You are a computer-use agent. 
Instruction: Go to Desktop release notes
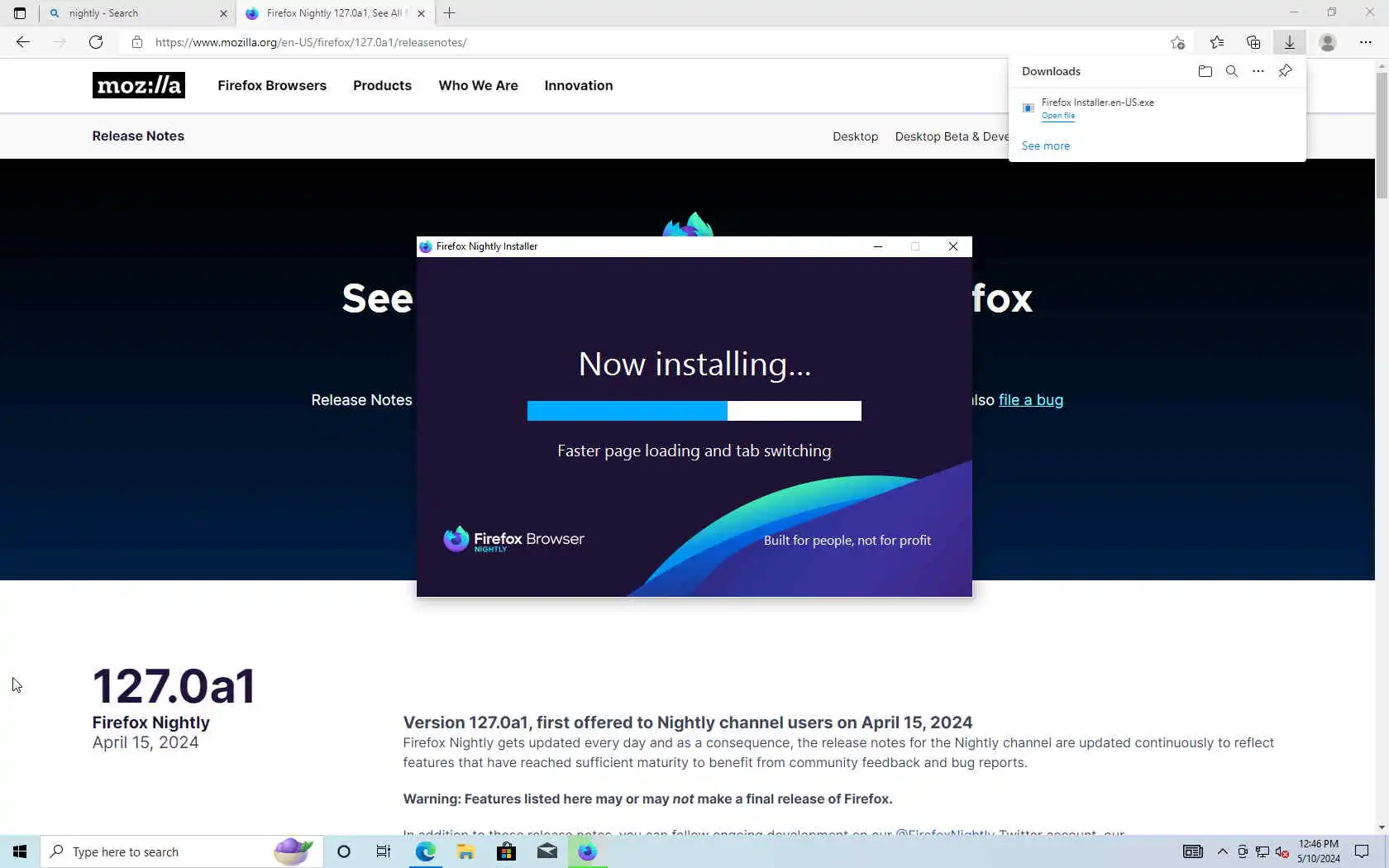point(856,136)
